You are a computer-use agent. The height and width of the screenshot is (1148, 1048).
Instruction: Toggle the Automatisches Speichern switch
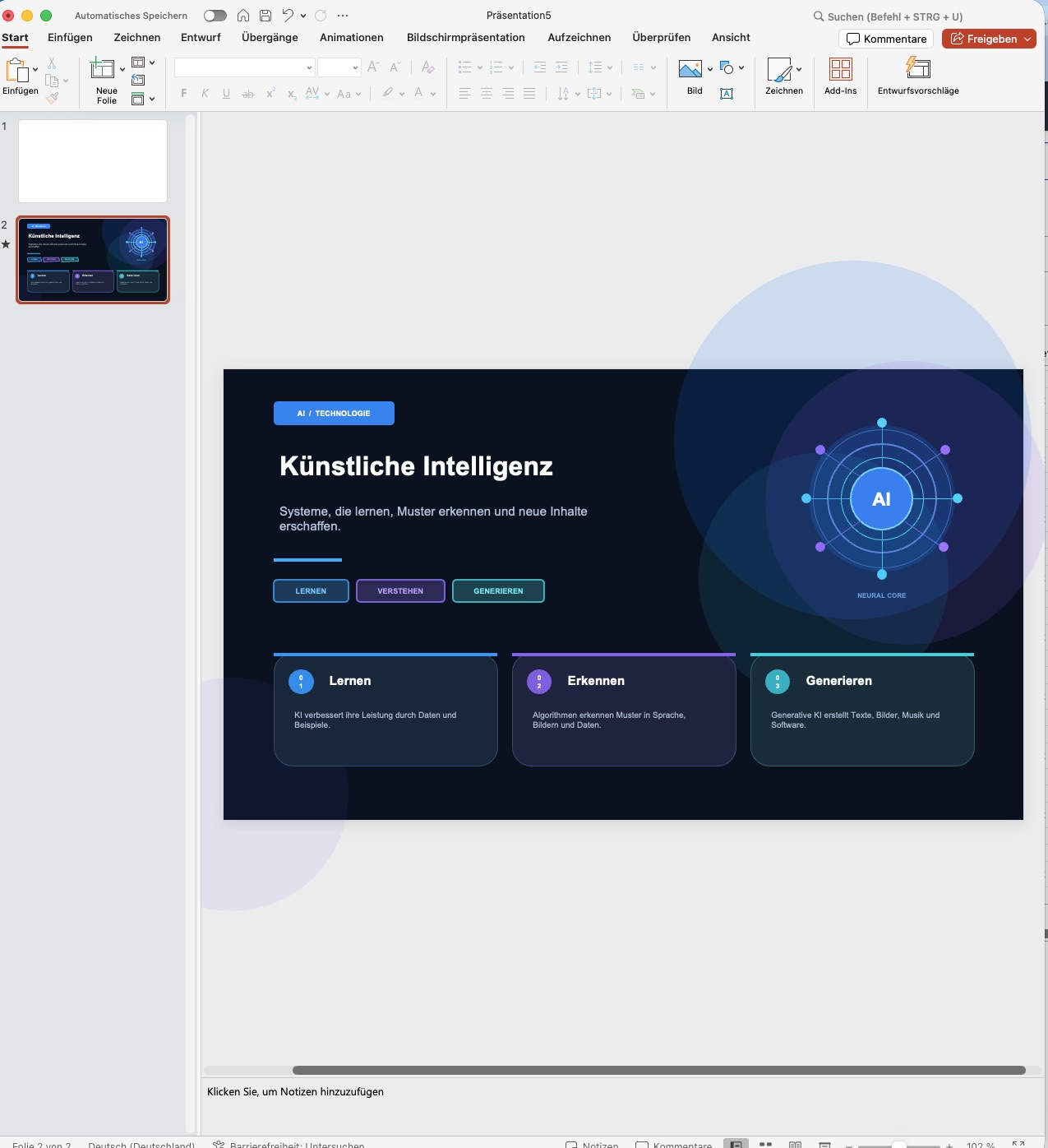click(x=215, y=16)
